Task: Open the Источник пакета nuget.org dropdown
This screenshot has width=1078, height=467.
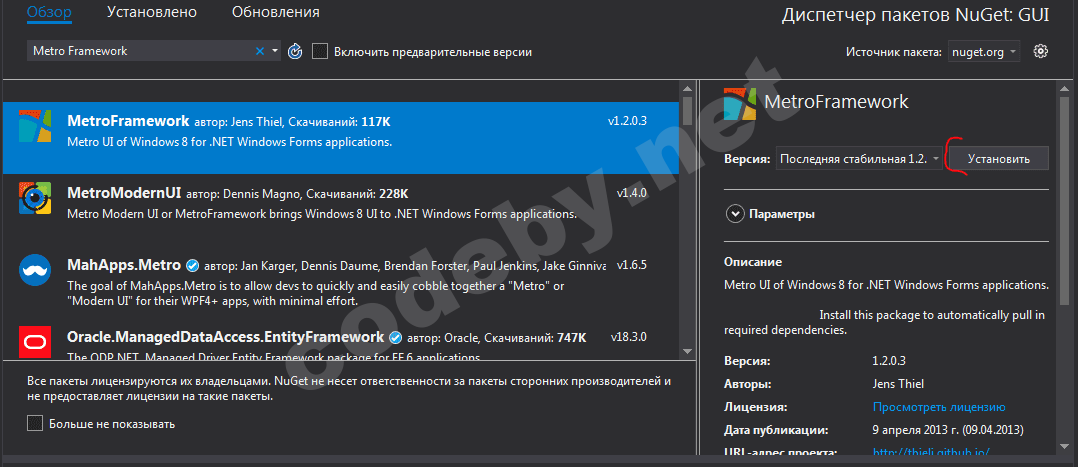Action: 984,52
